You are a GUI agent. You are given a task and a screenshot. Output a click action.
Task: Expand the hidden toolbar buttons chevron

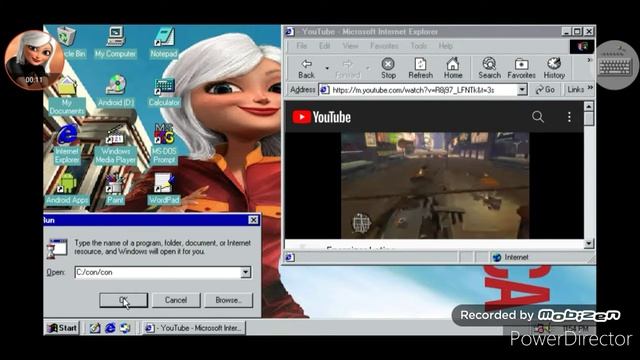tap(589, 60)
